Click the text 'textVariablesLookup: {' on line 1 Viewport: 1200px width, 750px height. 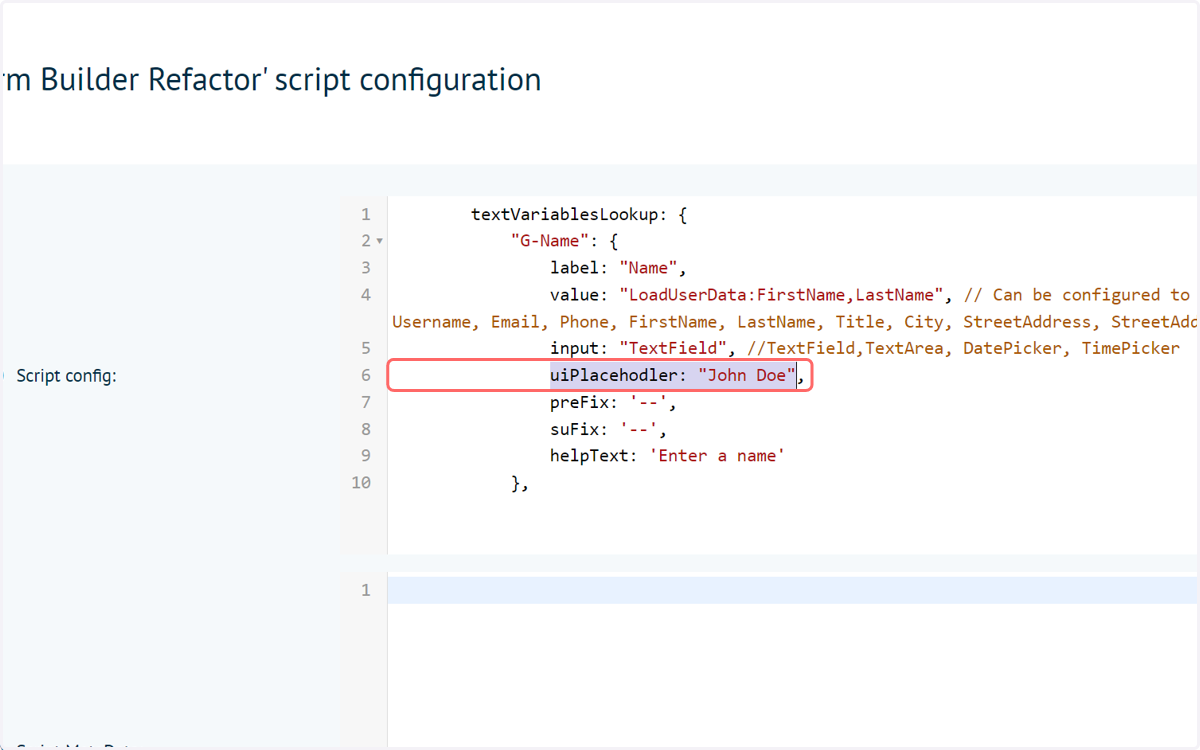click(x=580, y=214)
